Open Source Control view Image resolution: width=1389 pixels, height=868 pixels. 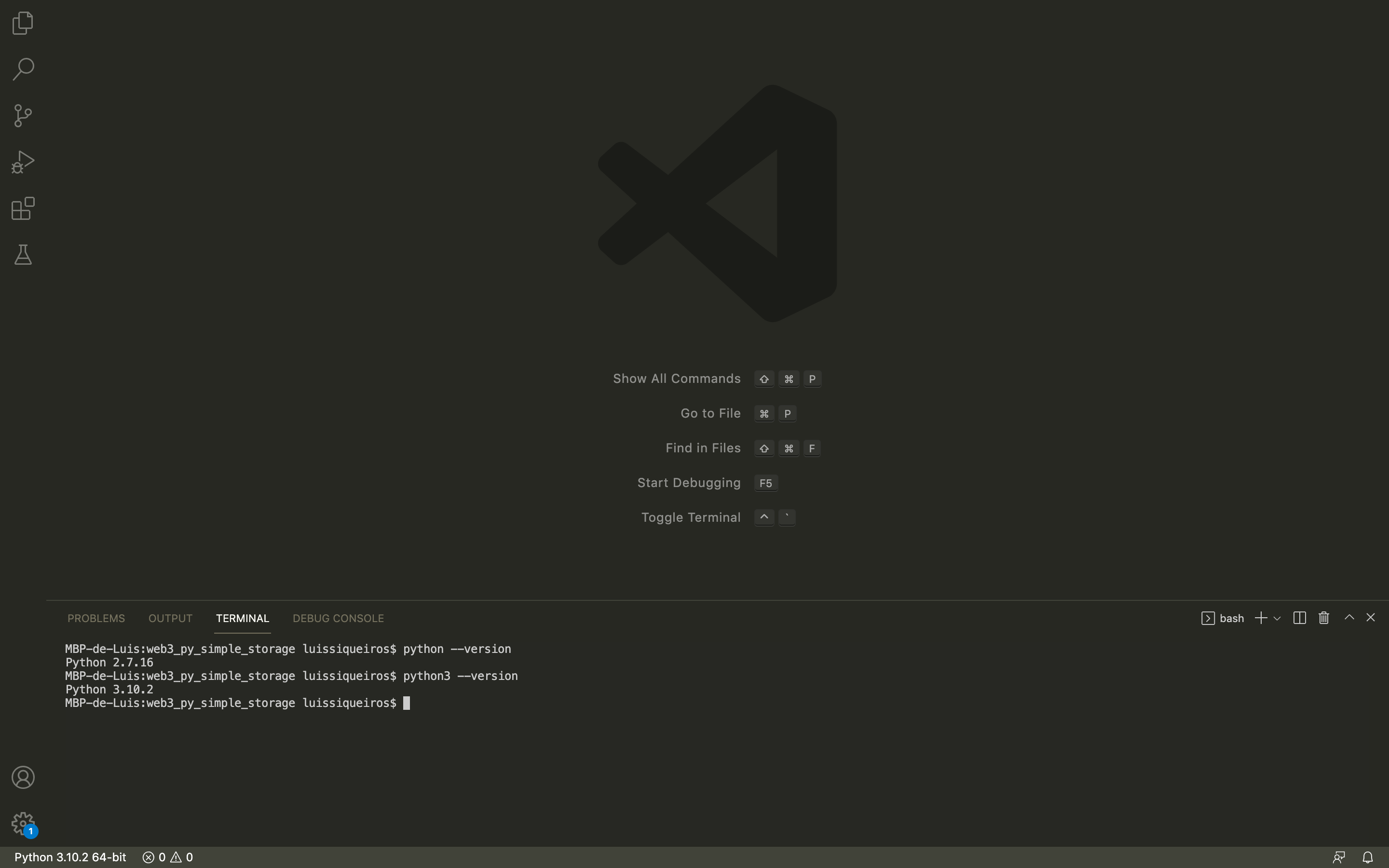(23, 116)
